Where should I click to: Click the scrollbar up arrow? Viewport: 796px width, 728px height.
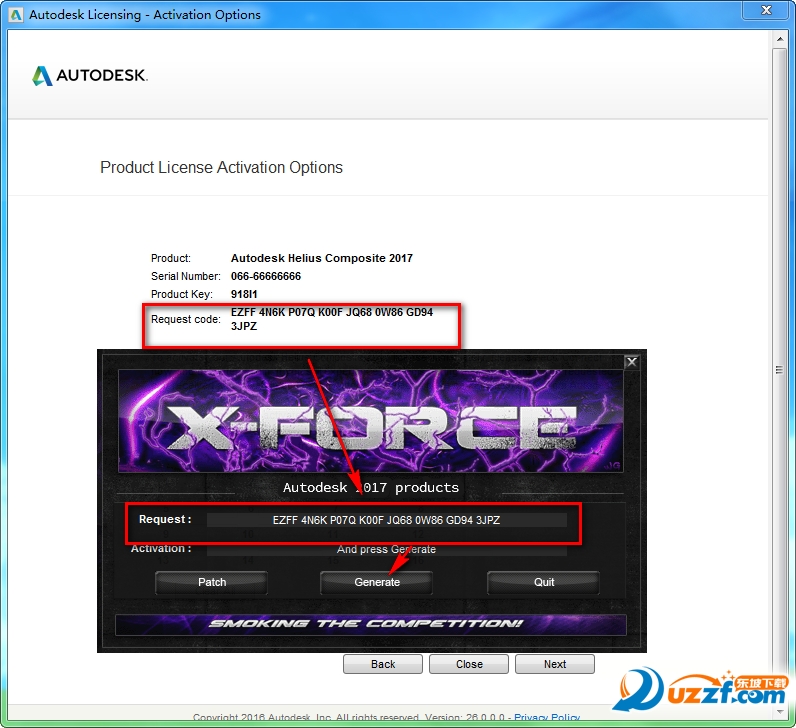(779, 40)
